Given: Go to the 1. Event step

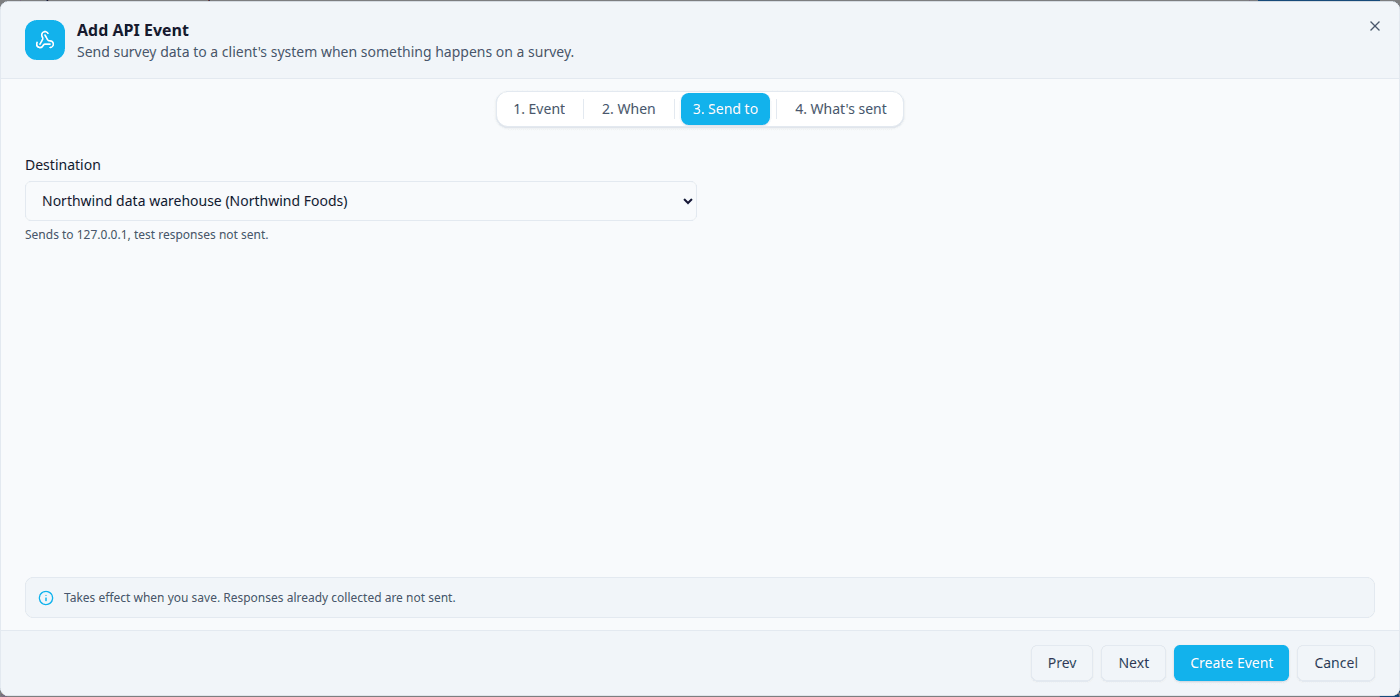Looking at the screenshot, I should (539, 109).
